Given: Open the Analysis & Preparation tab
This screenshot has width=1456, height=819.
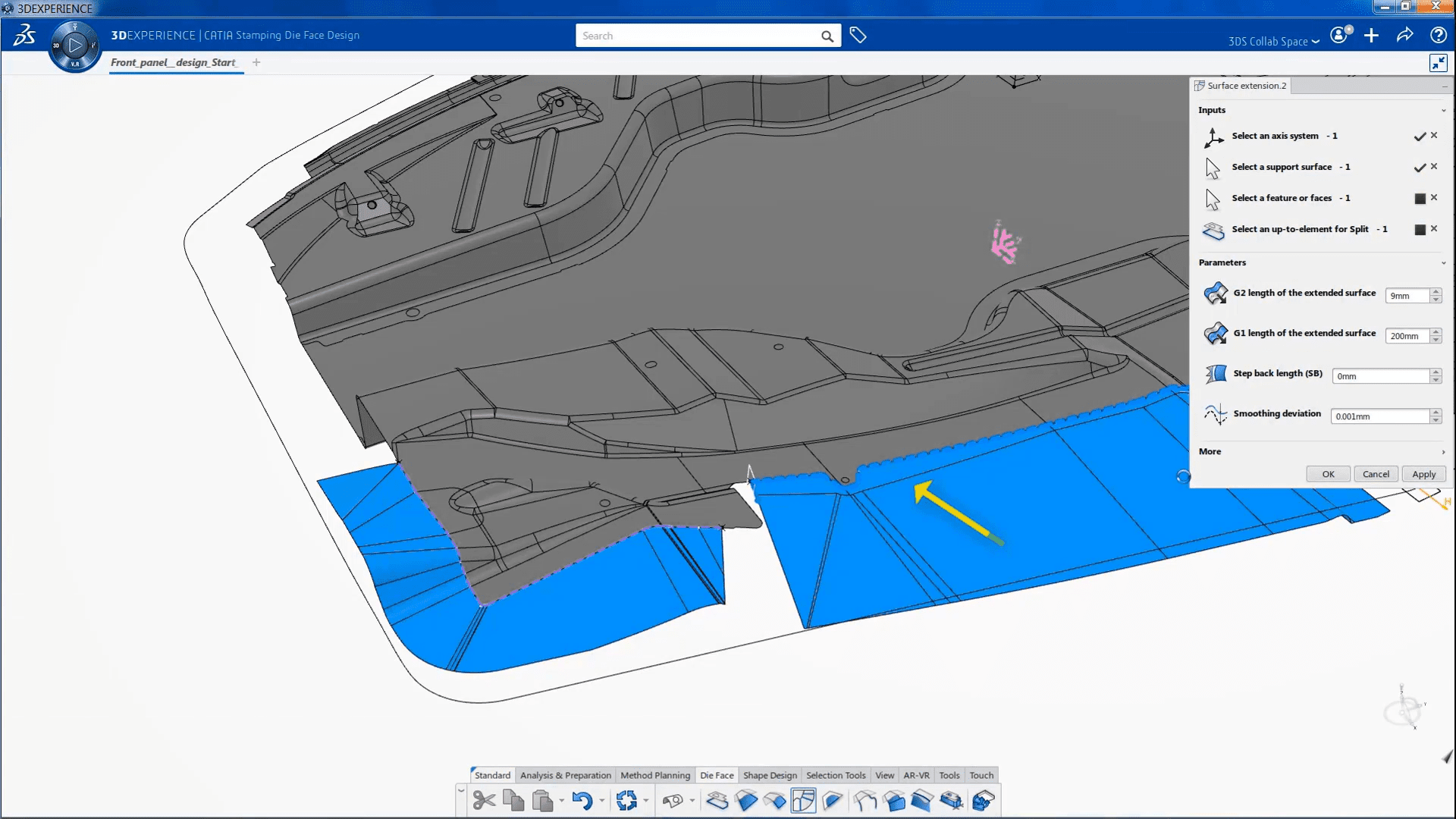Looking at the screenshot, I should 565,775.
